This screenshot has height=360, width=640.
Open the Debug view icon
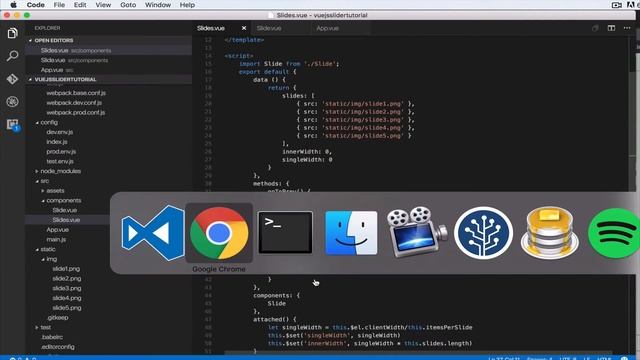click(x=12, y=102)
